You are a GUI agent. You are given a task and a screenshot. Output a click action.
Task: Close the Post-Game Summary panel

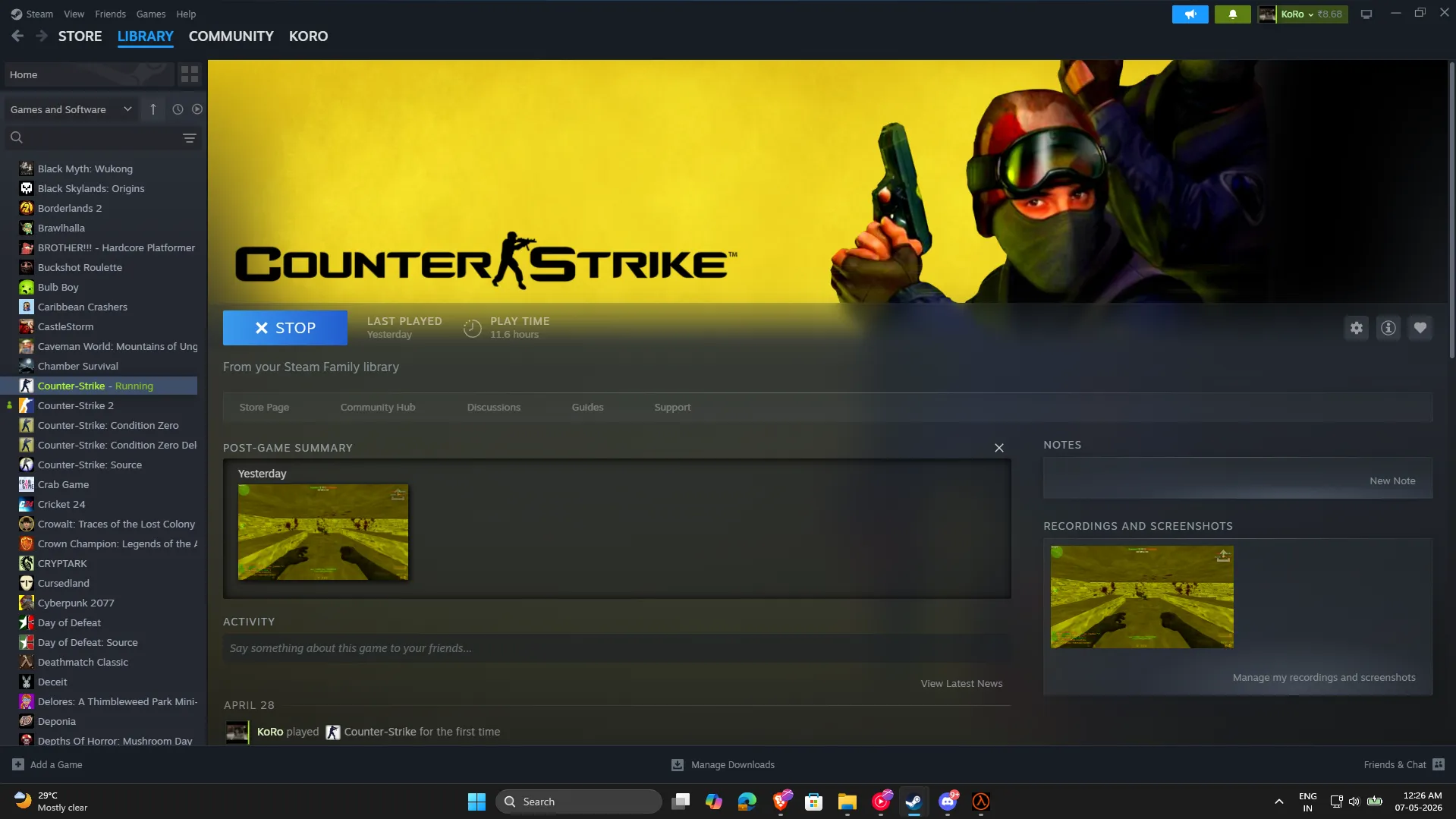point(999,448)
